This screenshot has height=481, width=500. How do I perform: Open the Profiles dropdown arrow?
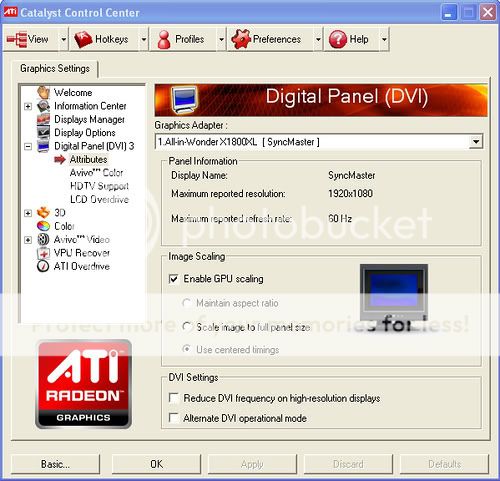coord(221,39)
